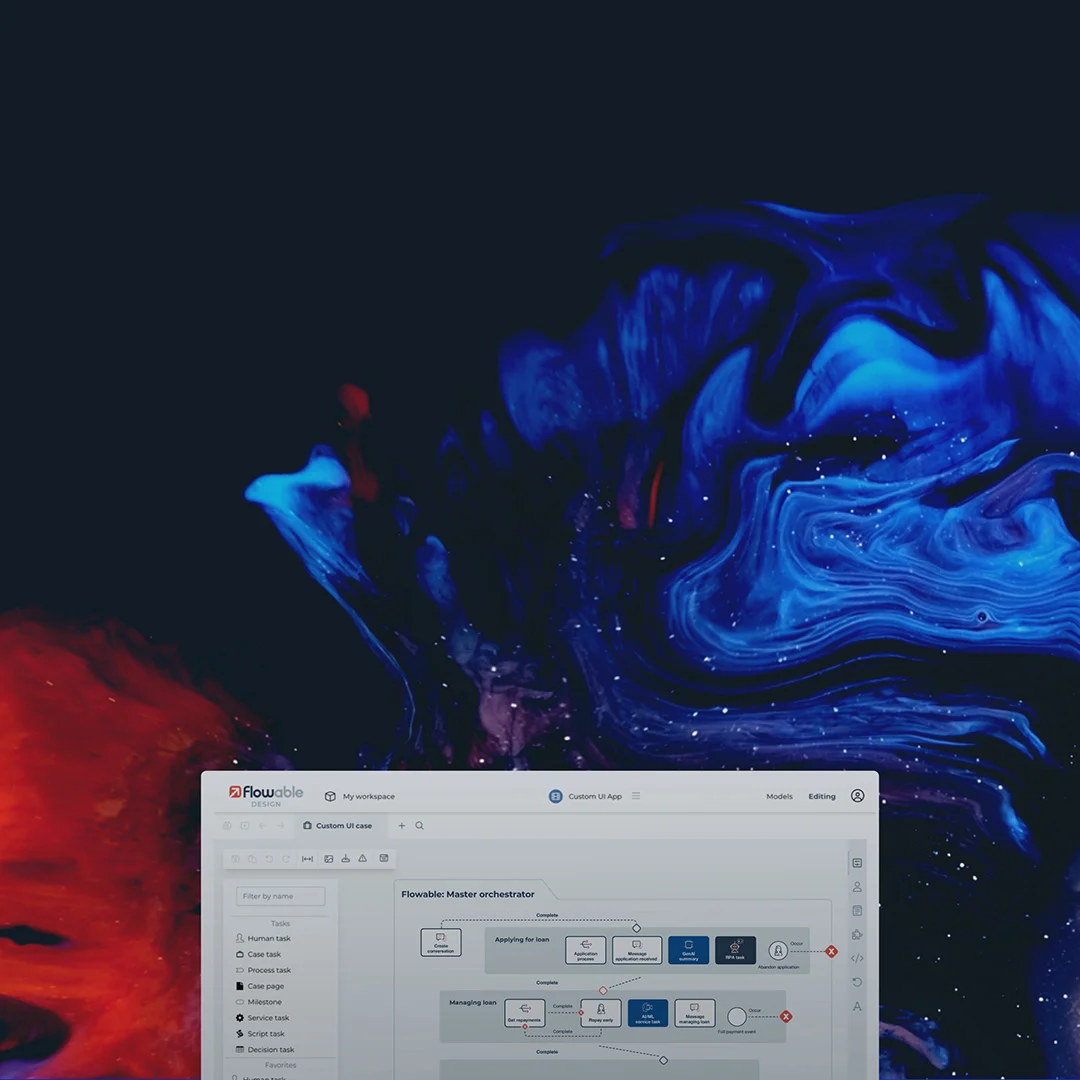Open the properties panel icon in right sidebar

click(x=857, y=863)
